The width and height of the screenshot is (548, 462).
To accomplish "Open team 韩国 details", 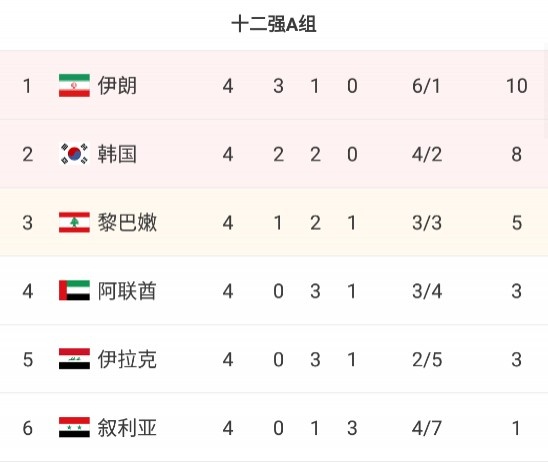I will [117, 154].
